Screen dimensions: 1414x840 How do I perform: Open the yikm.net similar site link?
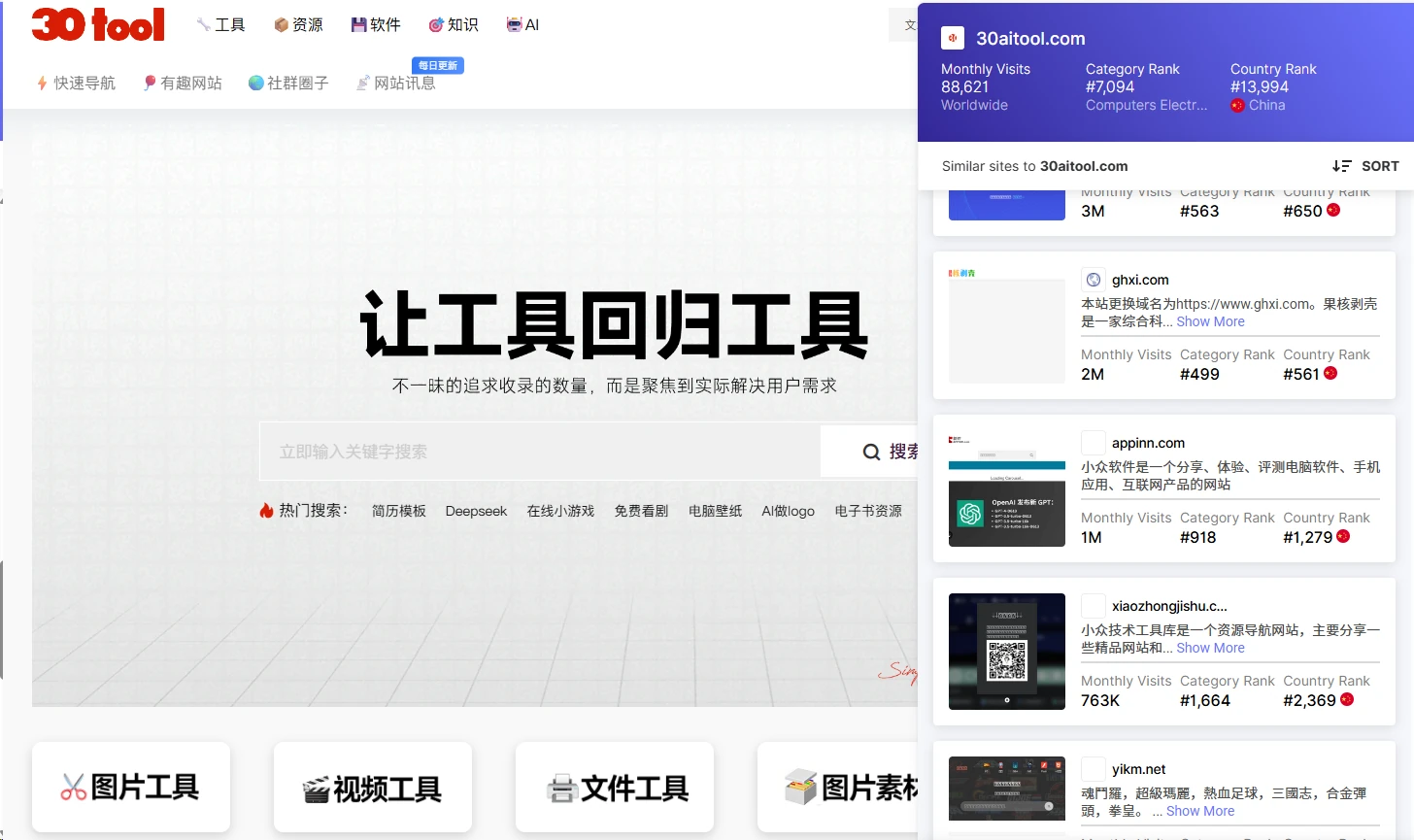coord(1139,769)
